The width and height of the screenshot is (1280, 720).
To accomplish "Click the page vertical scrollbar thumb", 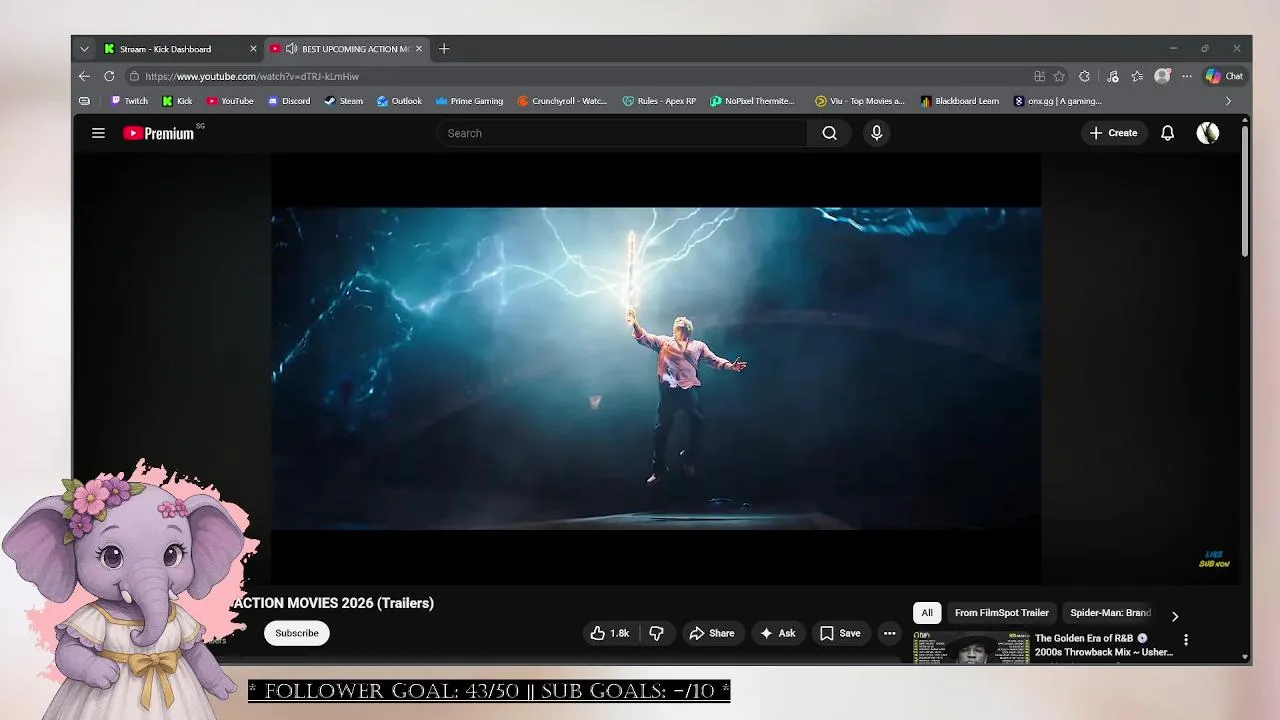I will (1244, 192).
